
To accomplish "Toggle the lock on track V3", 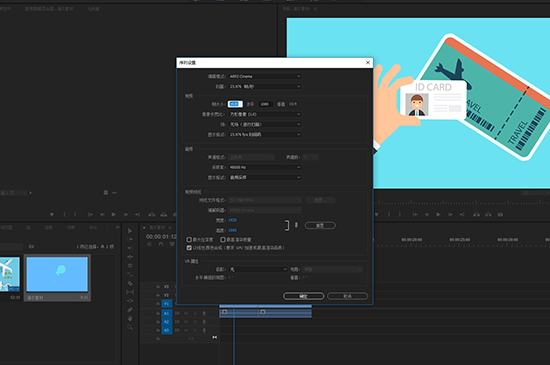I will (158, 286).
